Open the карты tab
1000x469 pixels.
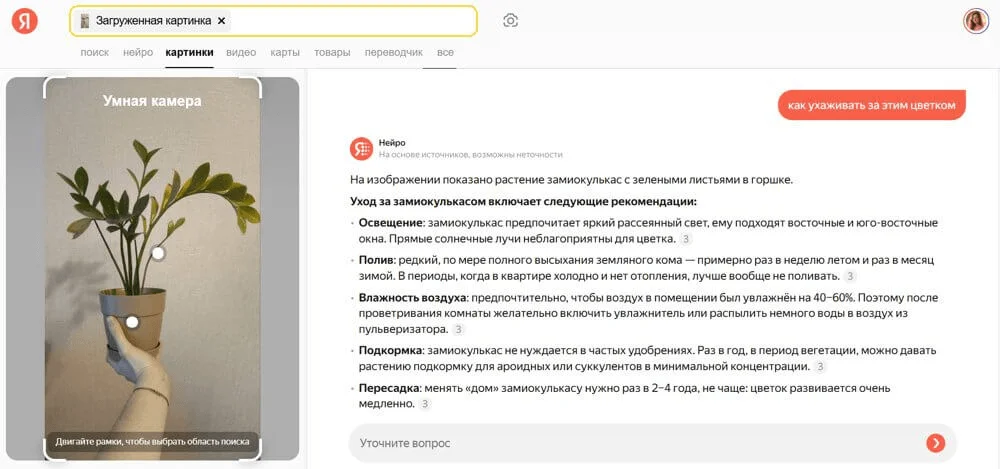point(285,52)
